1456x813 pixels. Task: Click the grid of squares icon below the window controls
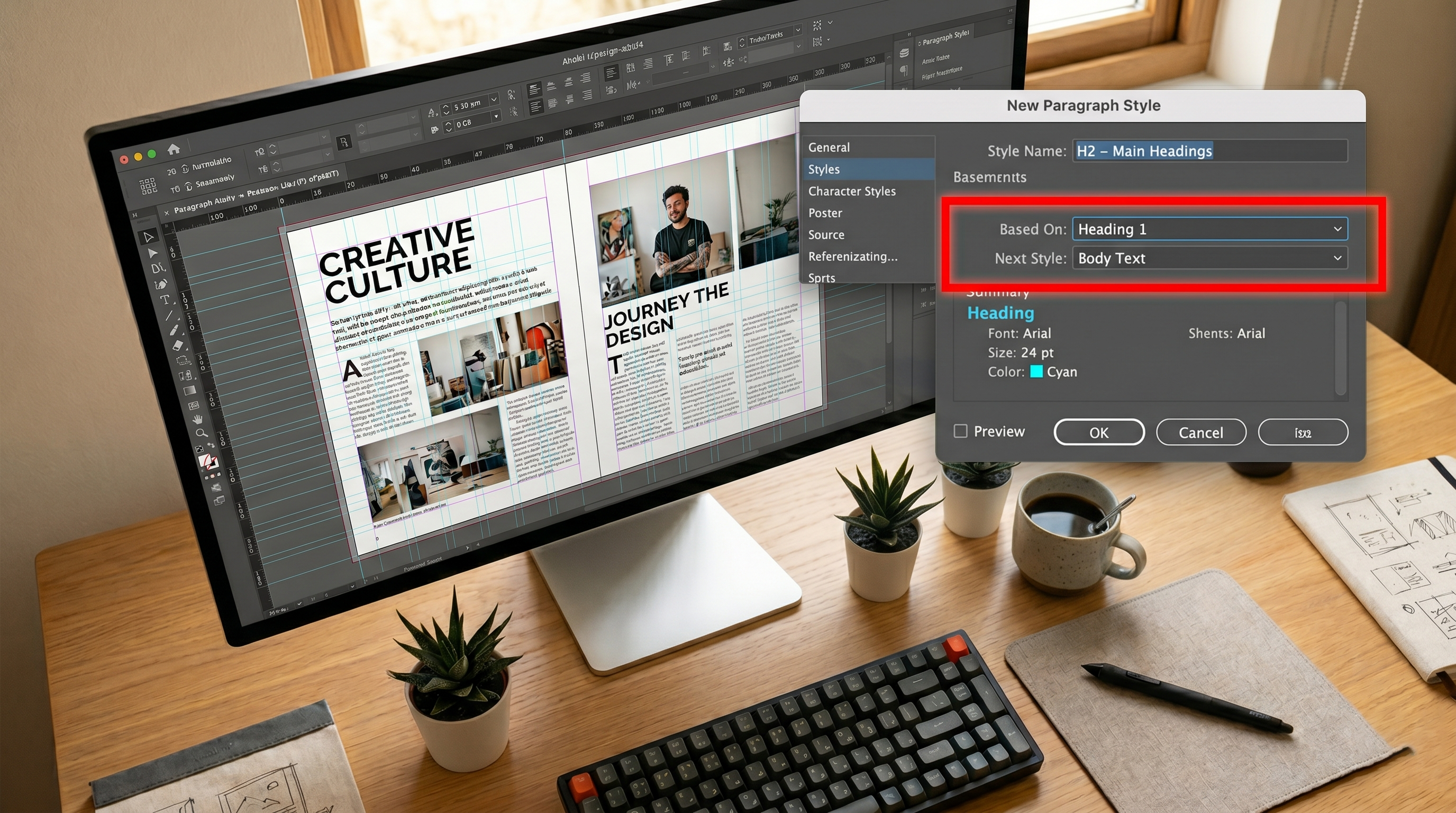[148, 185]
